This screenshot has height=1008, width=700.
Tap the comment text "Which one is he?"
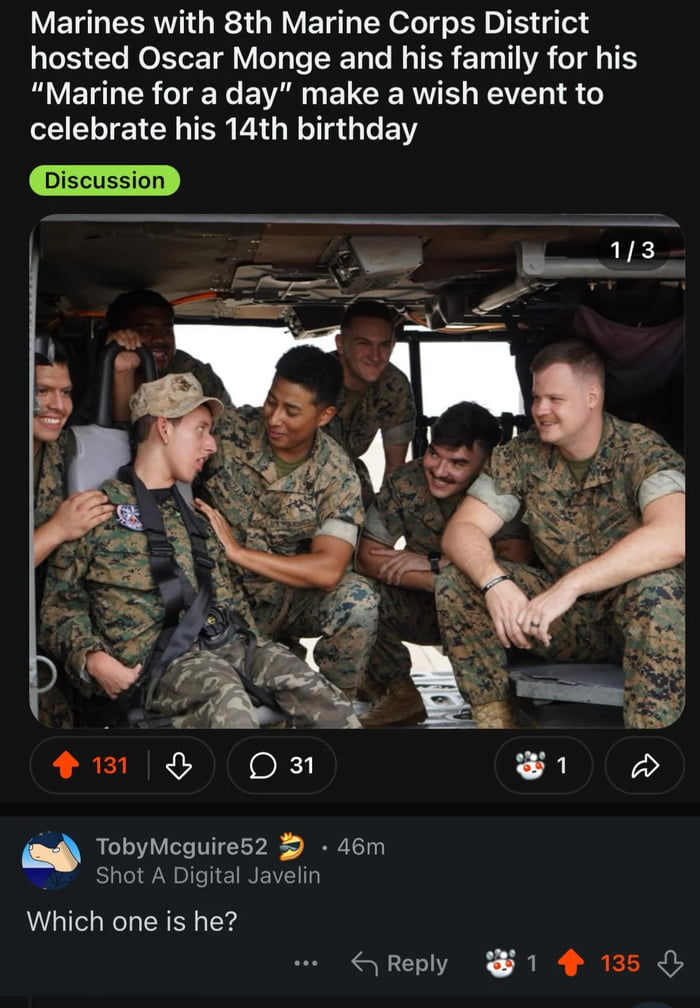(132, 921)
